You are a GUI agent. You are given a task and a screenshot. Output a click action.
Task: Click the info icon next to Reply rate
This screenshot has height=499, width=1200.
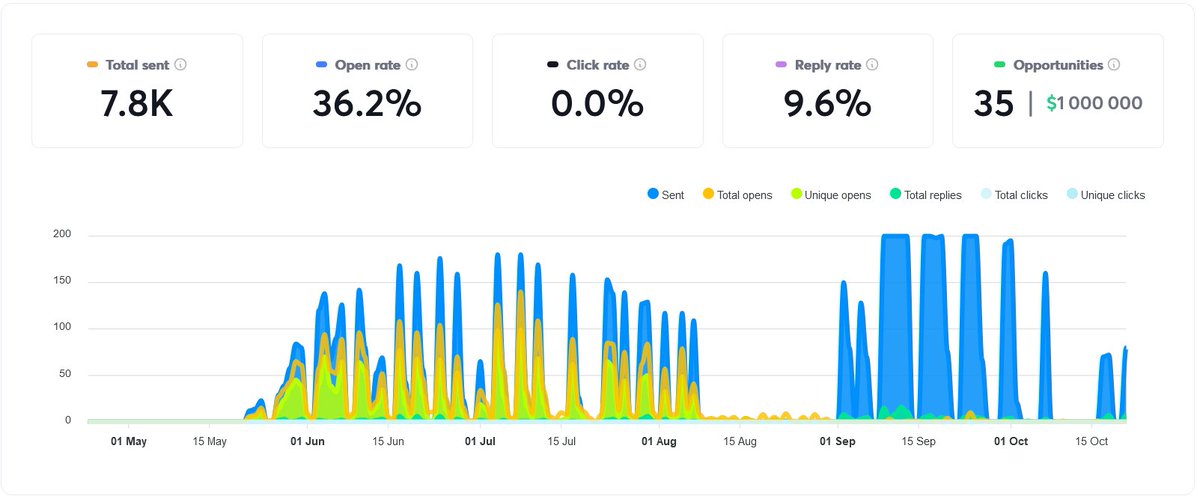pyautogui.click(x=872, y=65)
